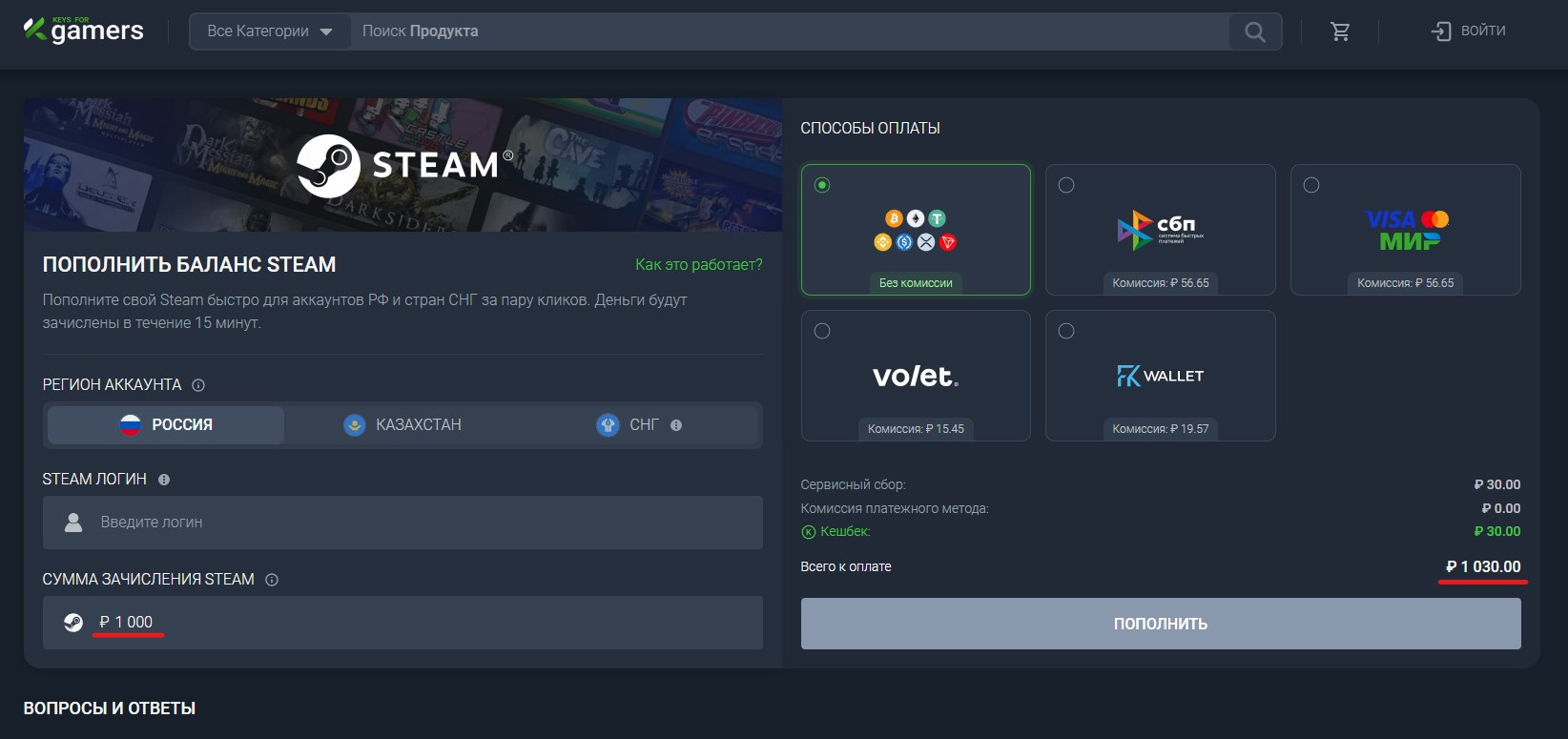The image size is (1568, 739).
Task: Click the total ₽ 1 030.00 value
Action: (1483, 567)
